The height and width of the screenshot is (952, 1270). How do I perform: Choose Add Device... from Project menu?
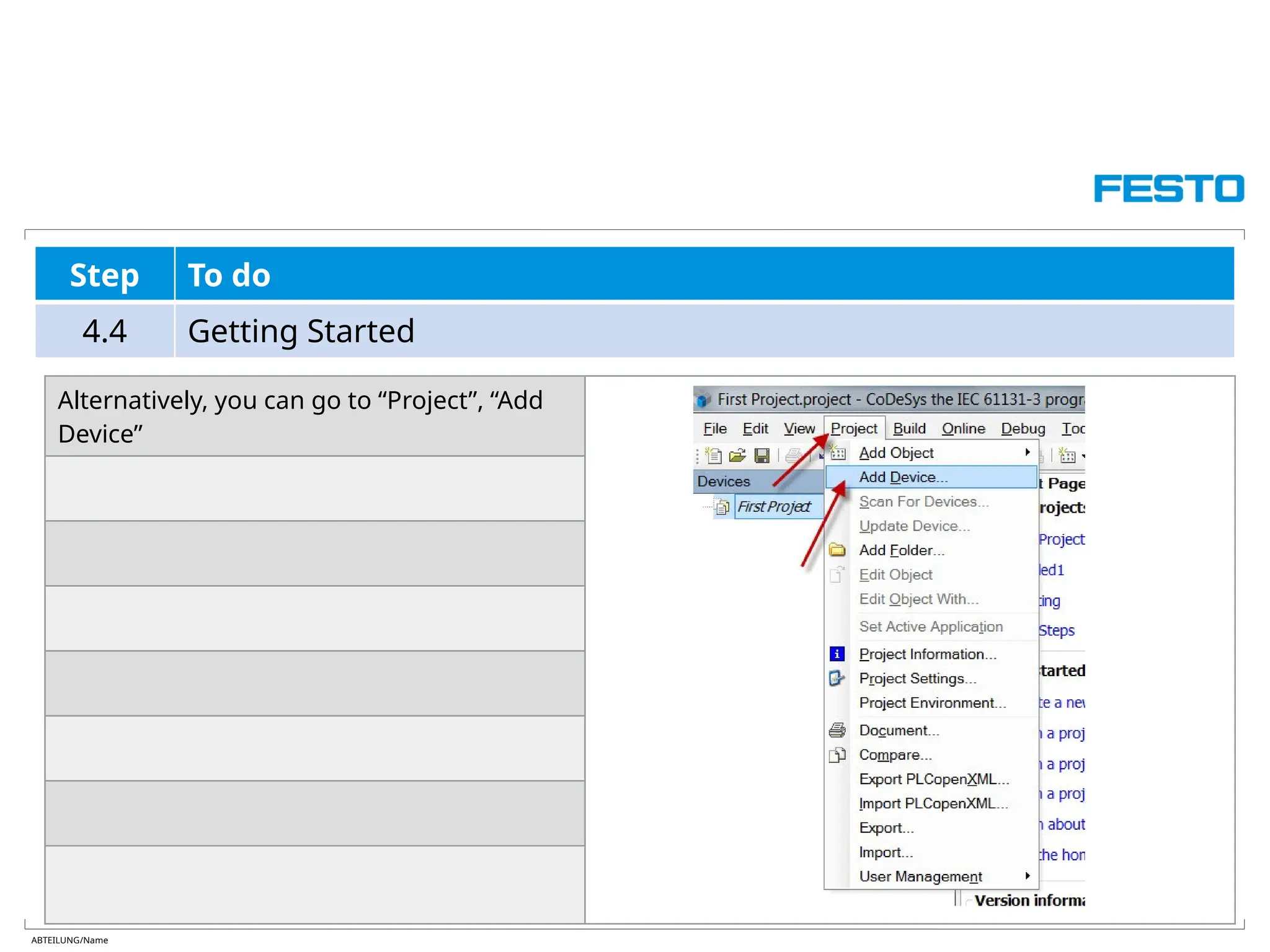pos(931,477)
